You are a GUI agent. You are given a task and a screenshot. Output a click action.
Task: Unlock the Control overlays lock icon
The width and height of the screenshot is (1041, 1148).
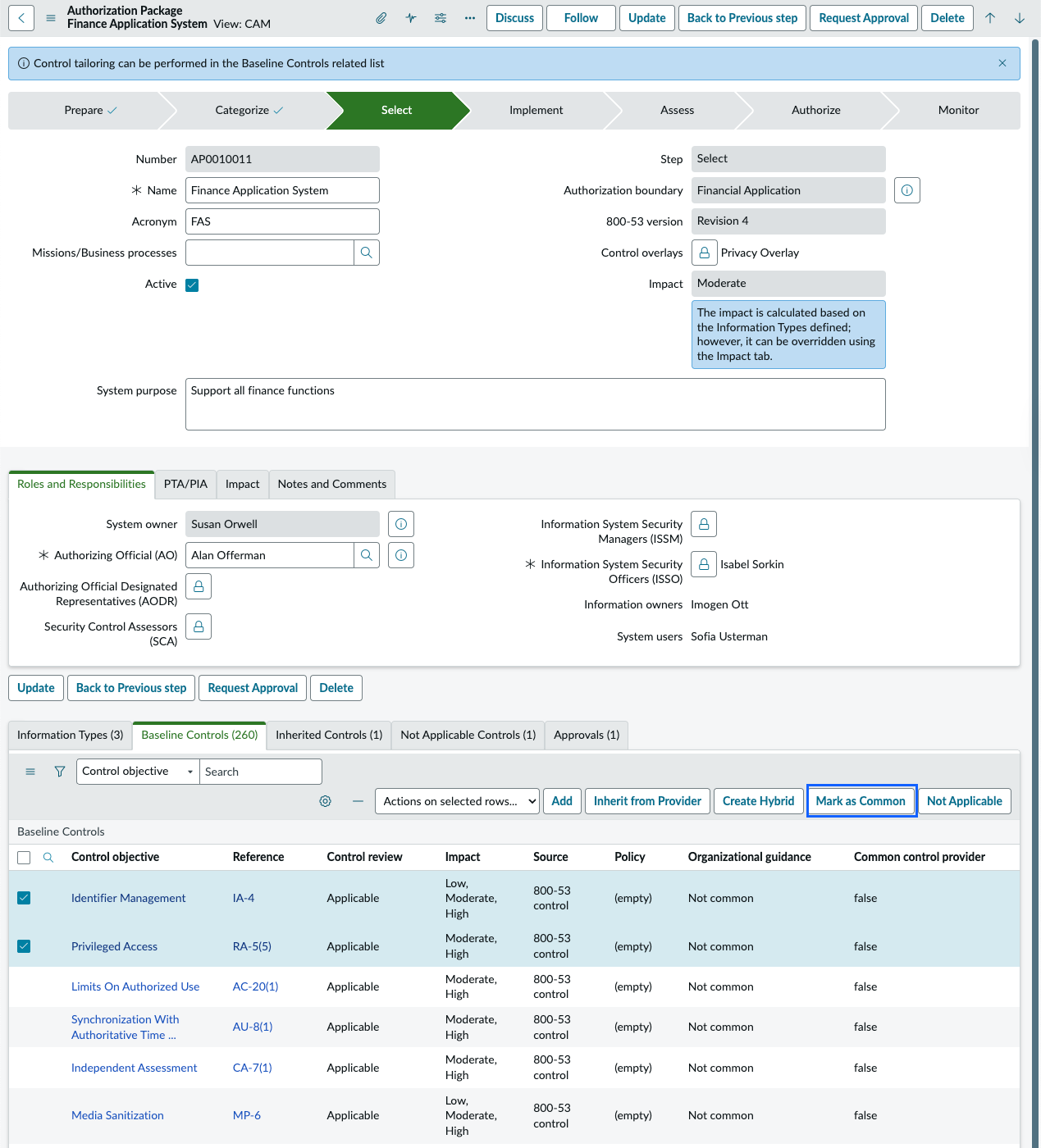click(705, 253)
